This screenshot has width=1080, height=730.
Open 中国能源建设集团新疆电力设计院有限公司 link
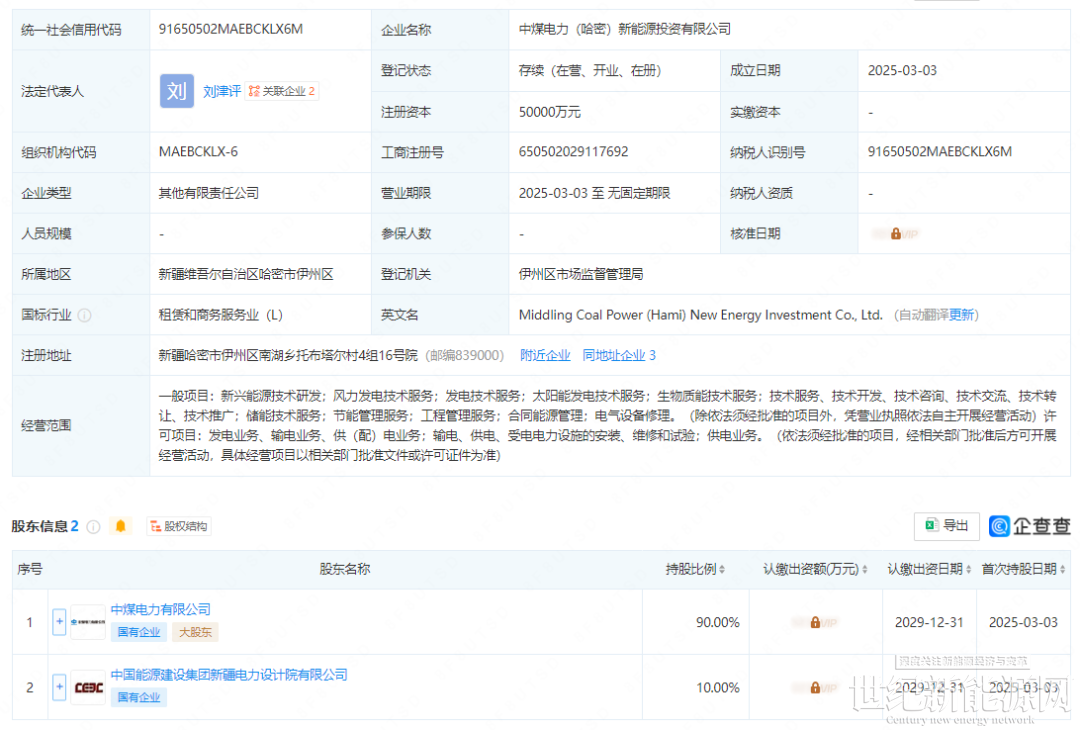pos(229,675)
